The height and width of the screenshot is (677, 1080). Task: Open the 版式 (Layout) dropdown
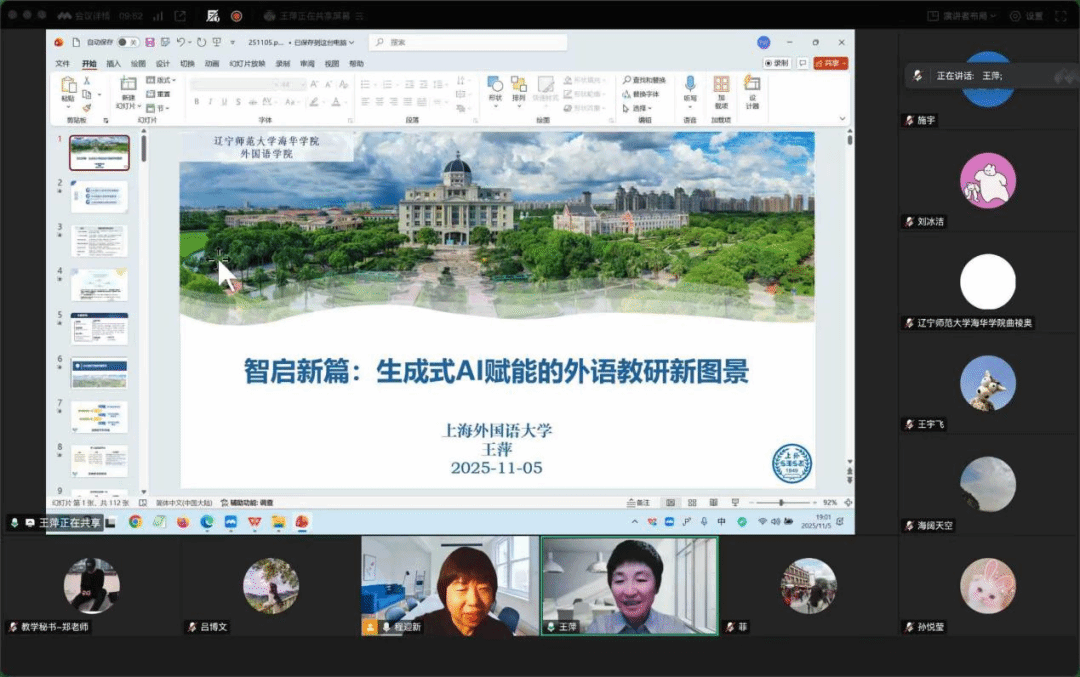(161, 80)
